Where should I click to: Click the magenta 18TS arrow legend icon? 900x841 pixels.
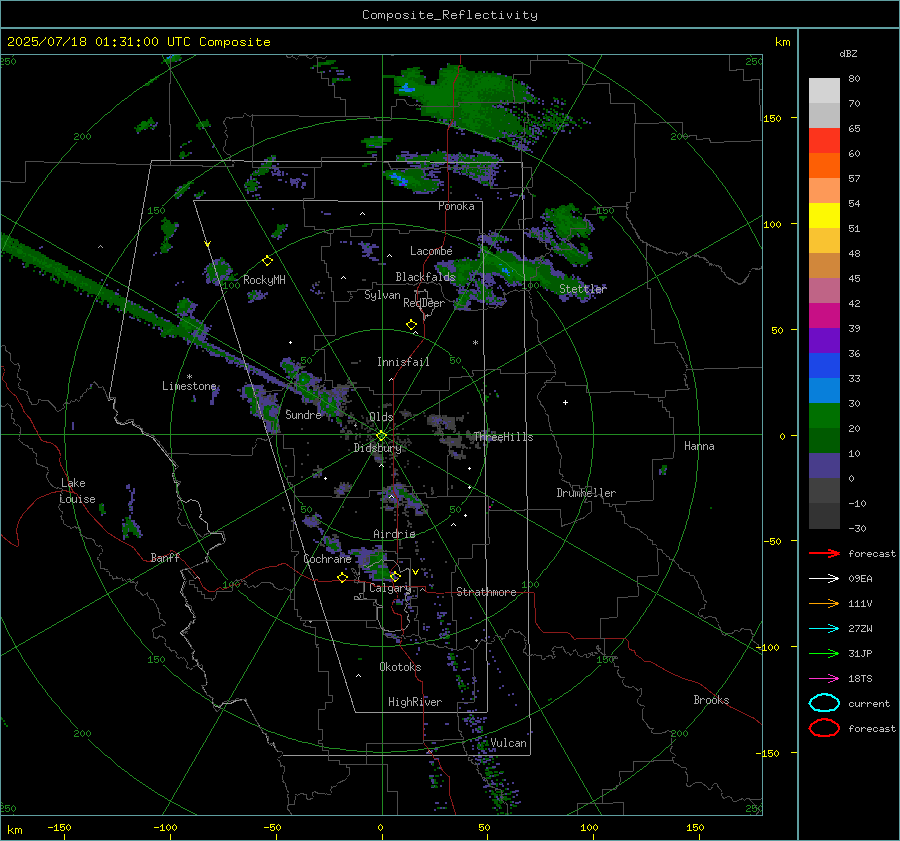pyautogui.click(x=824, y=679)
